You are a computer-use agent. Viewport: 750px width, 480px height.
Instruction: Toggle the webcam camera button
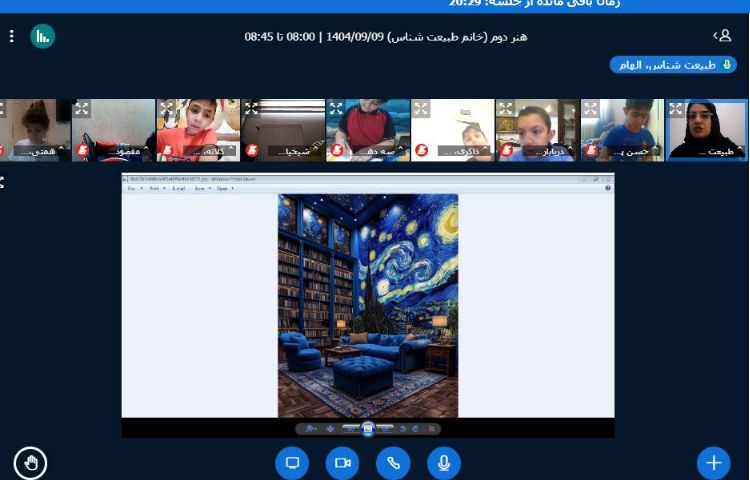click(342, 463)
